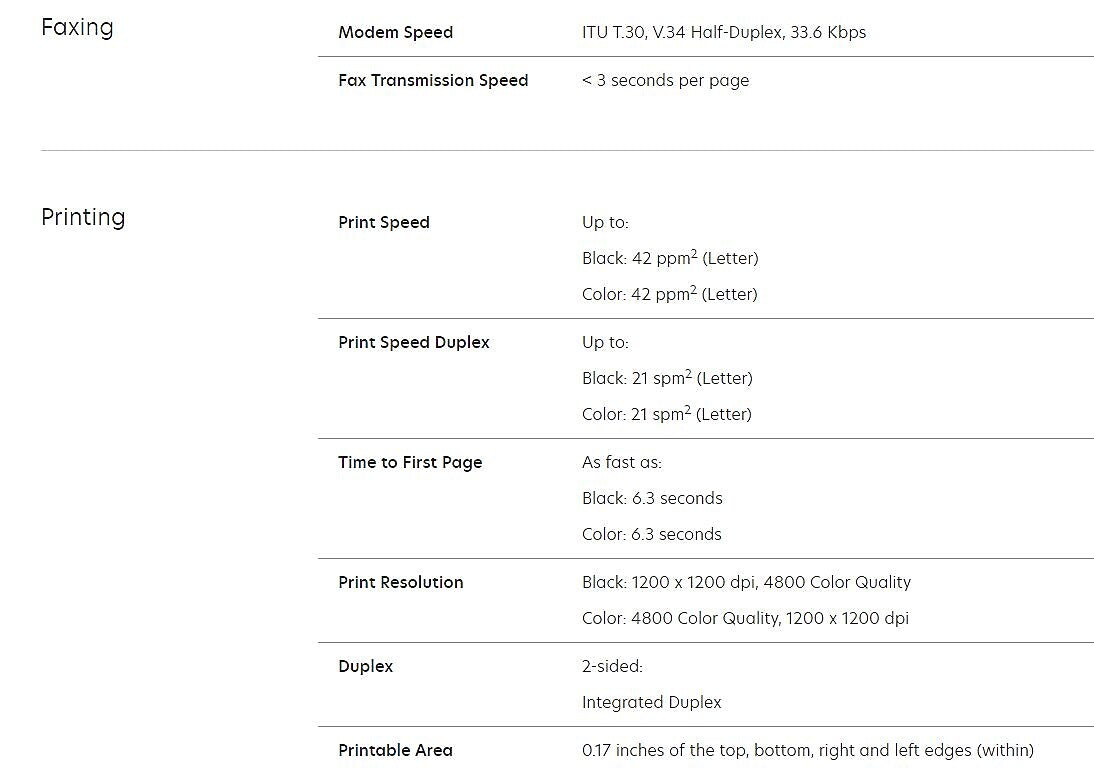
Task: Click the Faxing section heading
Action: [x=77, y=27]
